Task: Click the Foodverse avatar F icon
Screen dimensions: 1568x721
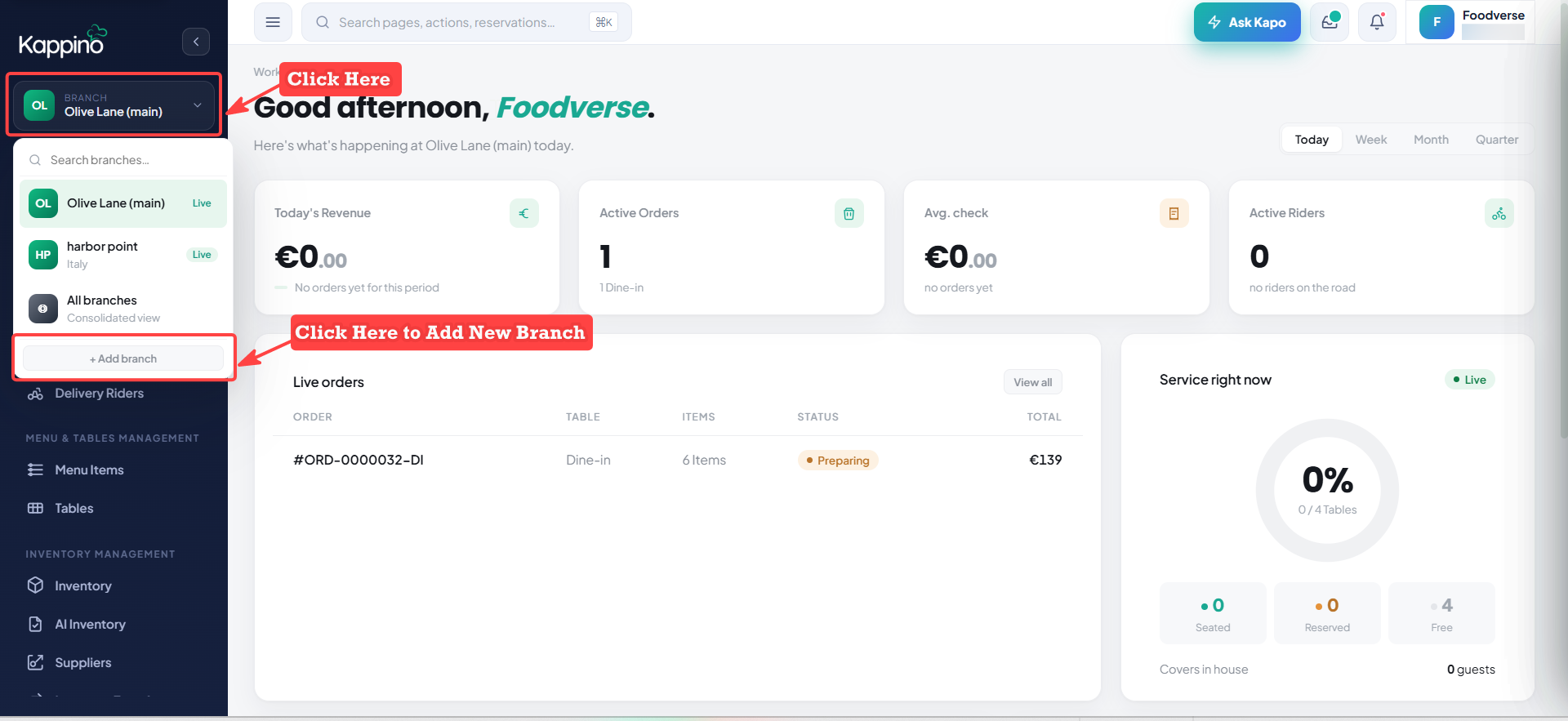Action: coord(1437,22)
